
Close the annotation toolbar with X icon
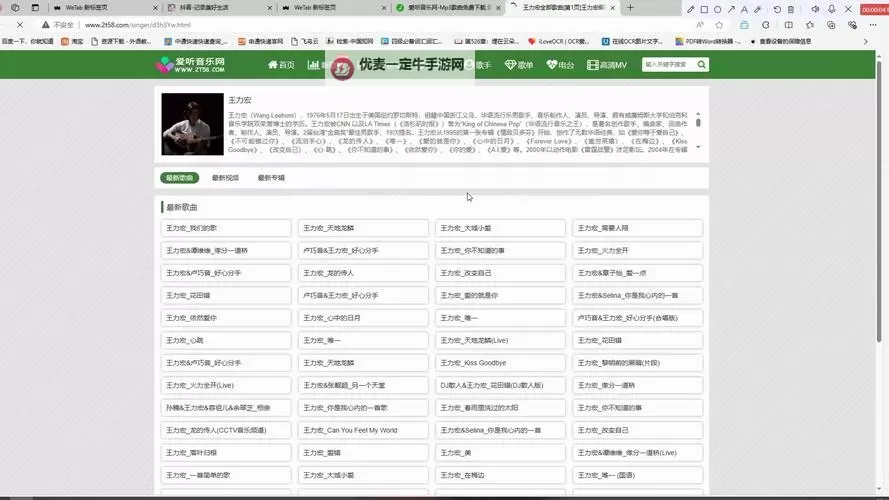click(848, 9)
